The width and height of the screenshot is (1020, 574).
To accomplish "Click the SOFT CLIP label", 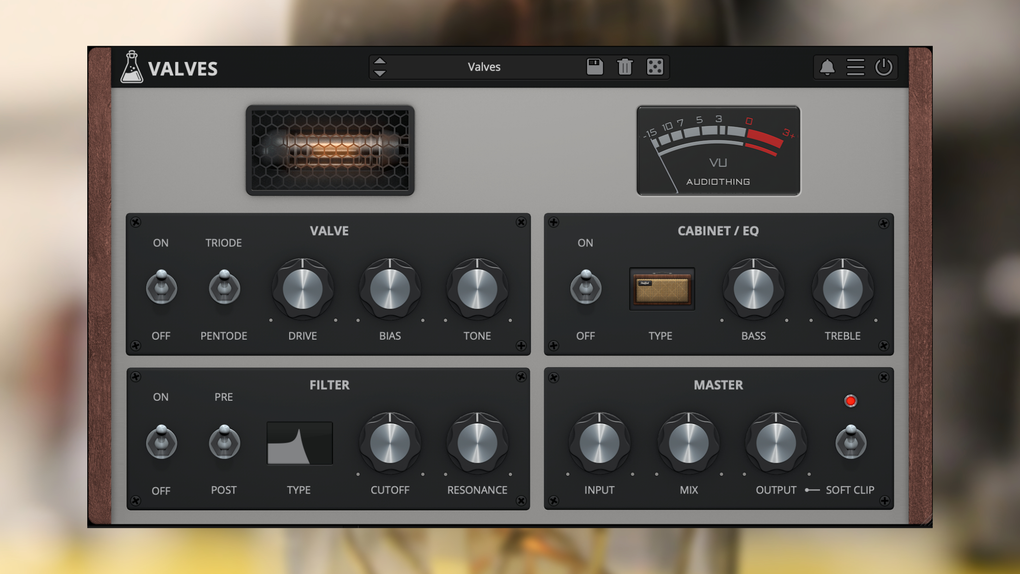I will 850,490.
